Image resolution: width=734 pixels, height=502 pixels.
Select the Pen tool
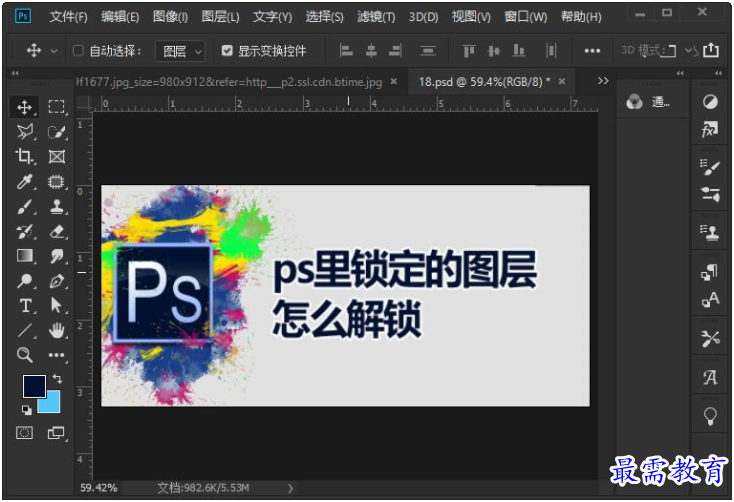click(x=57, y=281)
